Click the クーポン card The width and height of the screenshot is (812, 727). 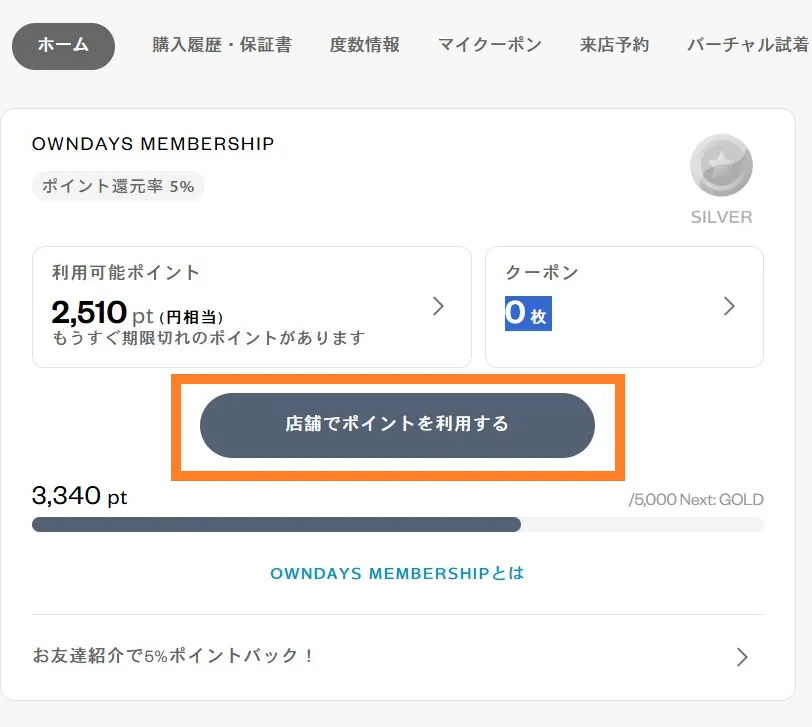click(x=624, y=307)
